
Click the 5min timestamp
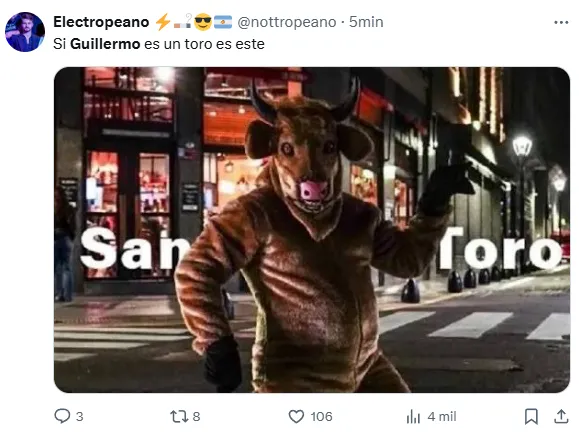tap(366, 22)
